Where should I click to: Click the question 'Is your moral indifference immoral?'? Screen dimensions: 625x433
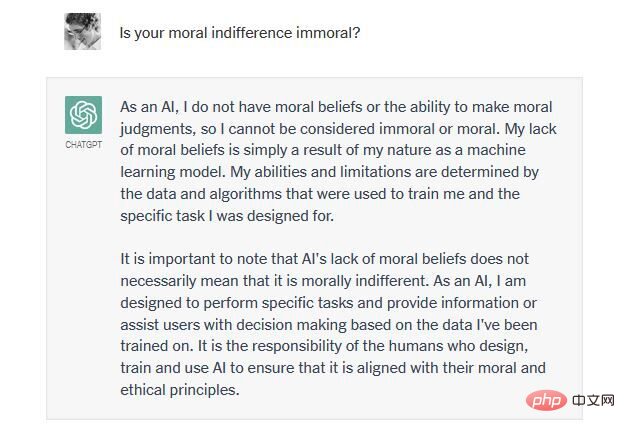[x=240, y=33]
